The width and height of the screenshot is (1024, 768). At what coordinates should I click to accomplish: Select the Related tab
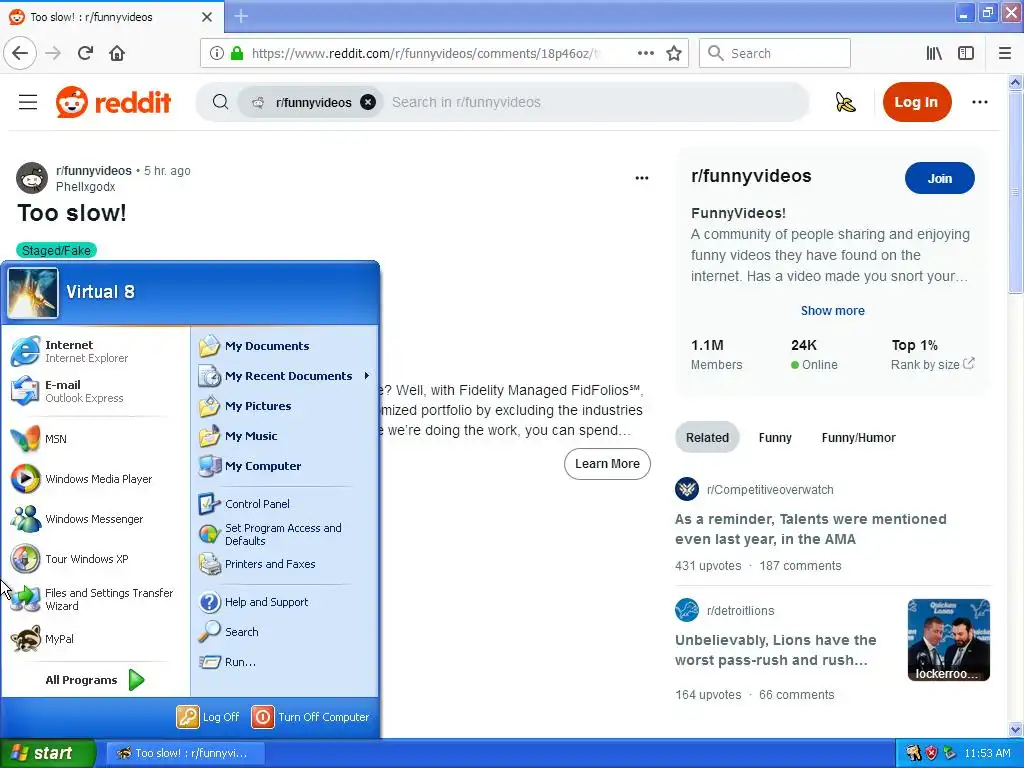707,438
